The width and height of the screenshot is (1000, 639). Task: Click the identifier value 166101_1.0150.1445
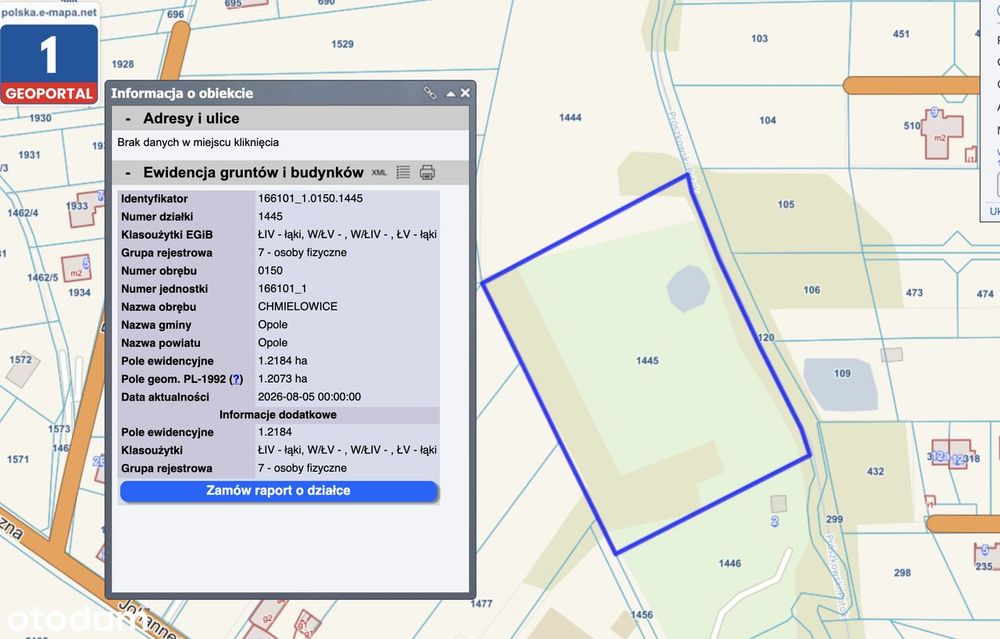[310, 198]
